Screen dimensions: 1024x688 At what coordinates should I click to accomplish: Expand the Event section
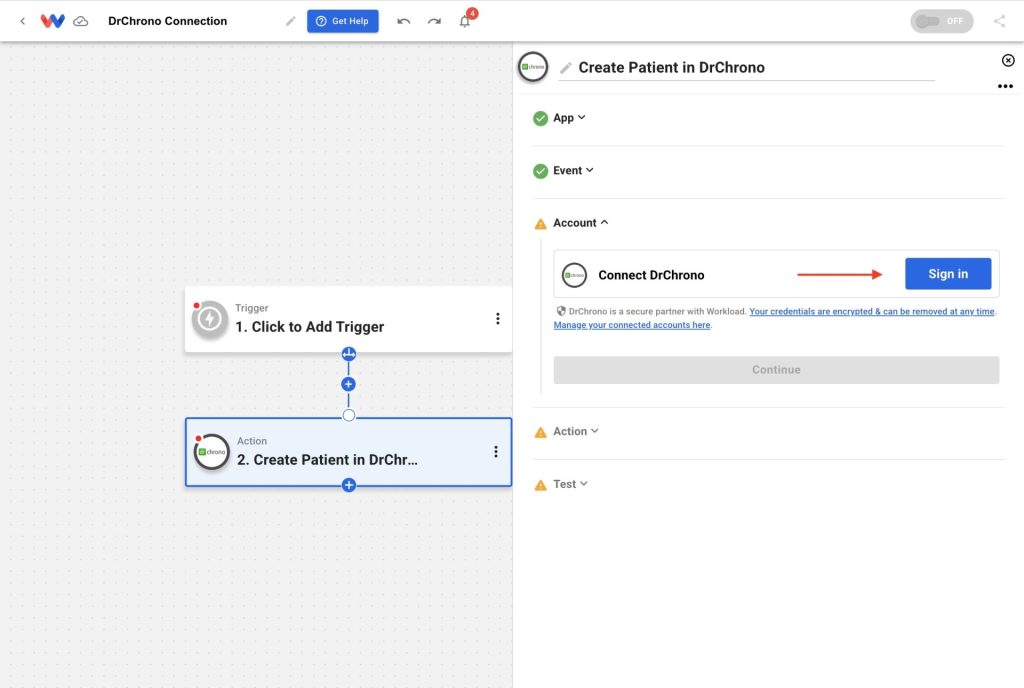coord(573,170)
